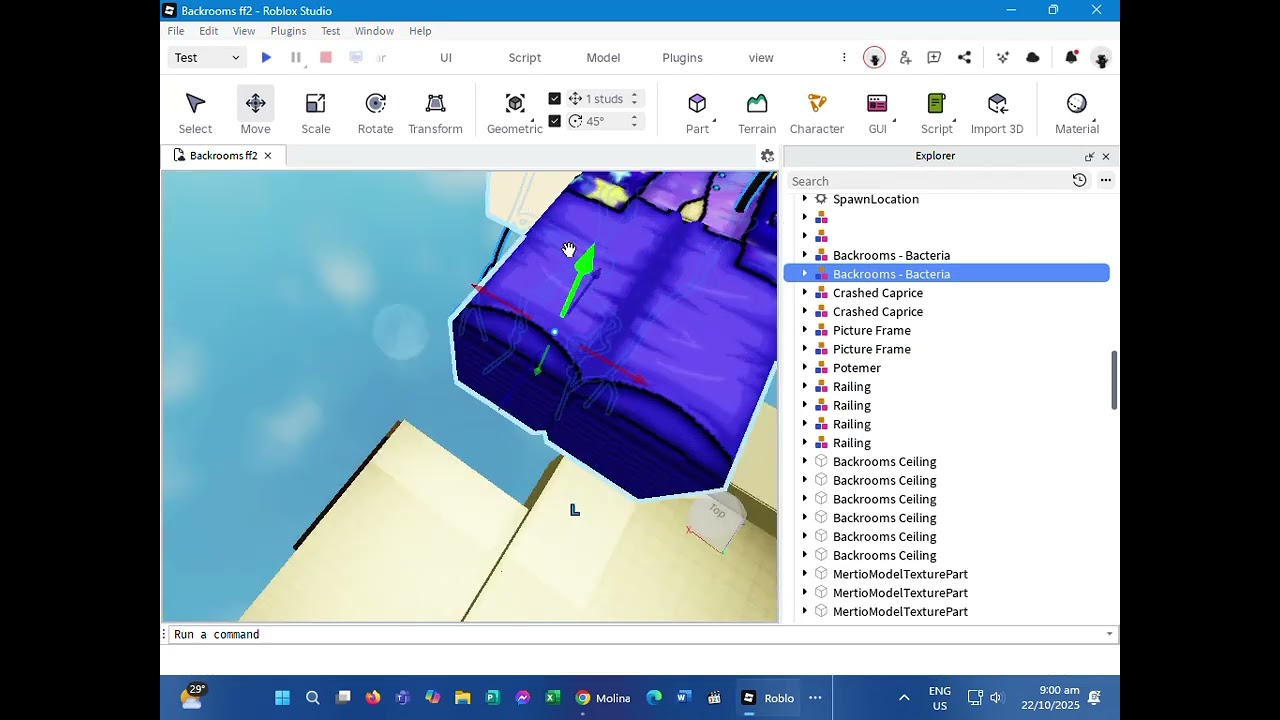Expand the selected Backrooms - Bacteria model
The height and width of the screenshot is (720, 1280).
(805, 274)
